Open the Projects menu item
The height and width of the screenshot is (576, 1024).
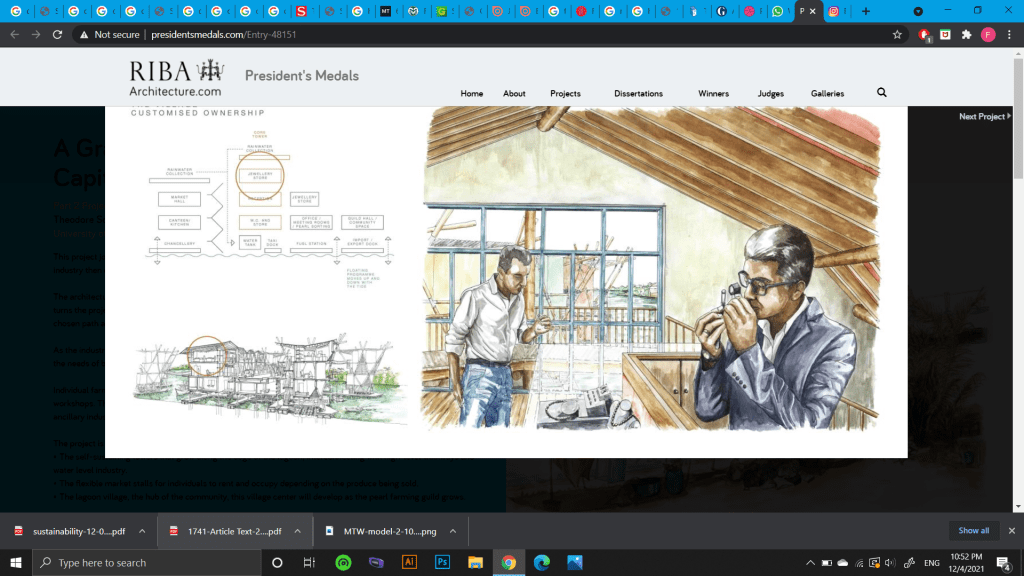(x=565, y=94)
